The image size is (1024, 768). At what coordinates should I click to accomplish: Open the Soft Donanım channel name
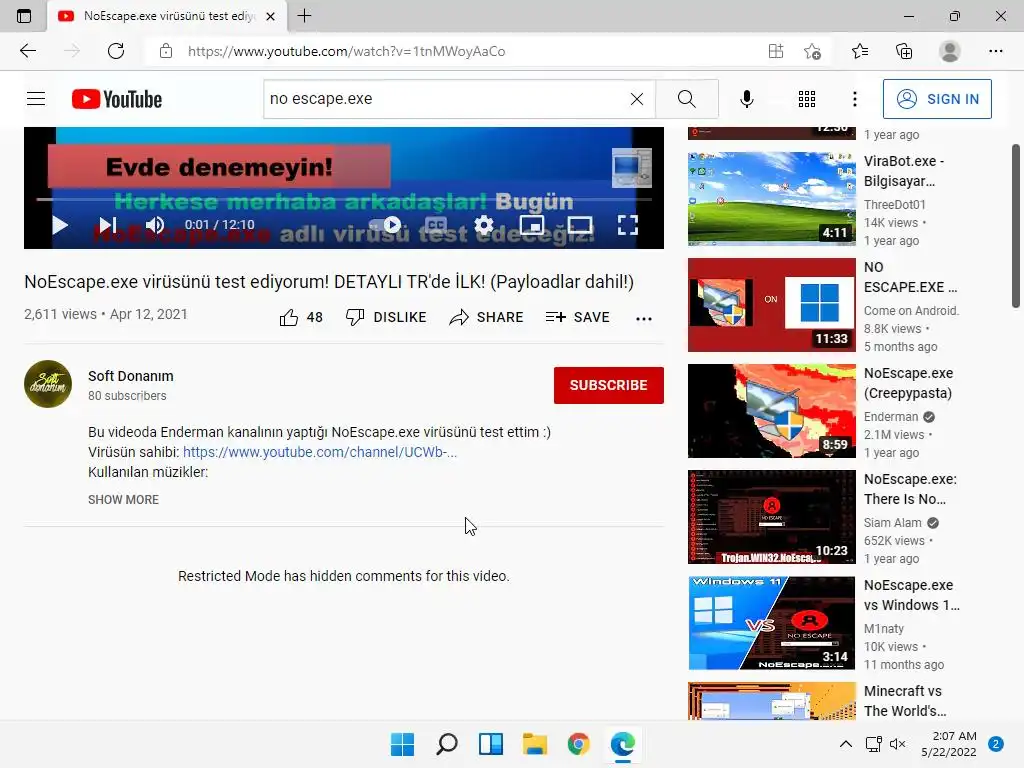point(131,376)
